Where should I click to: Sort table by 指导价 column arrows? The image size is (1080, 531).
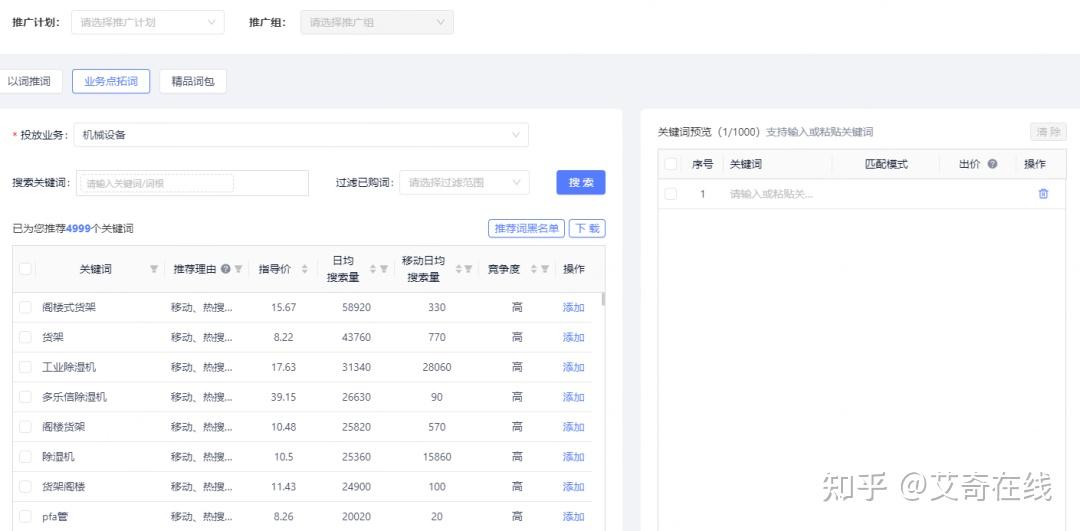click(x=304, y=269)
